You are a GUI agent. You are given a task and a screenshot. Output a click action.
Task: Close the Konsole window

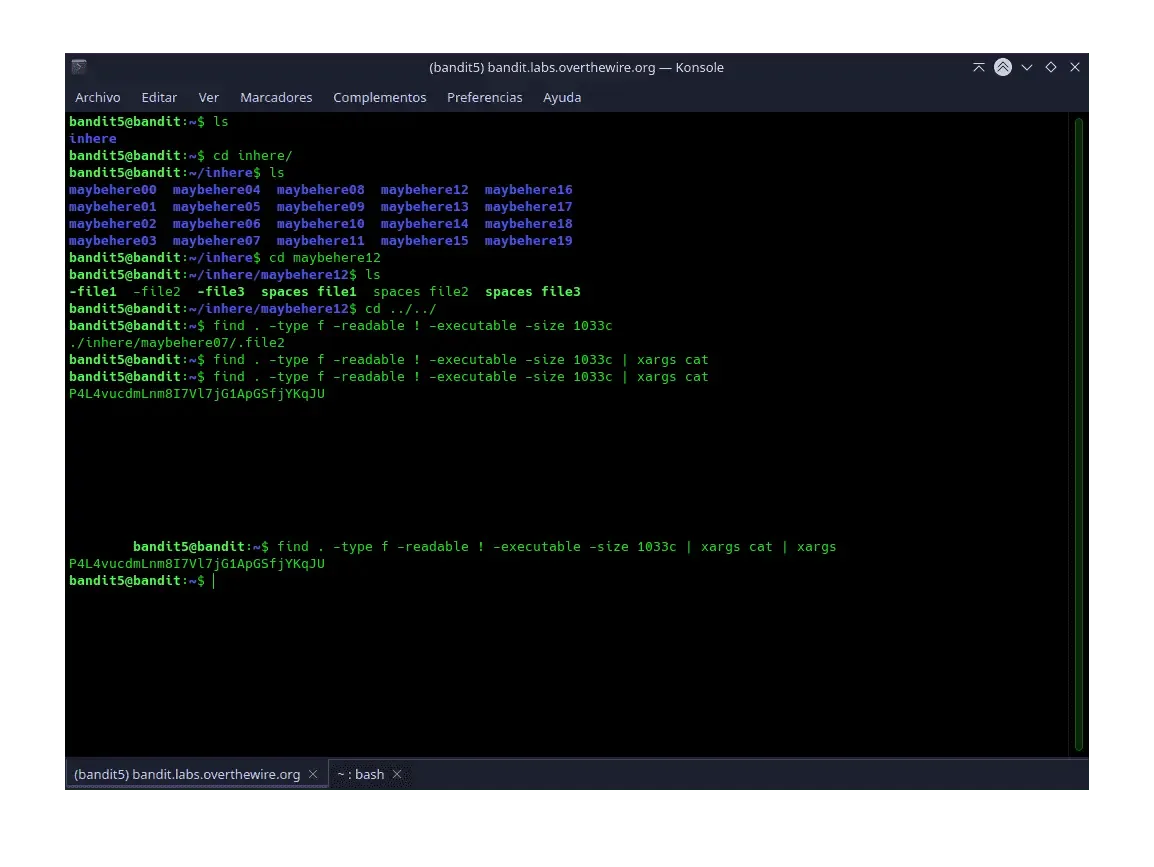tap(1075, 67)
